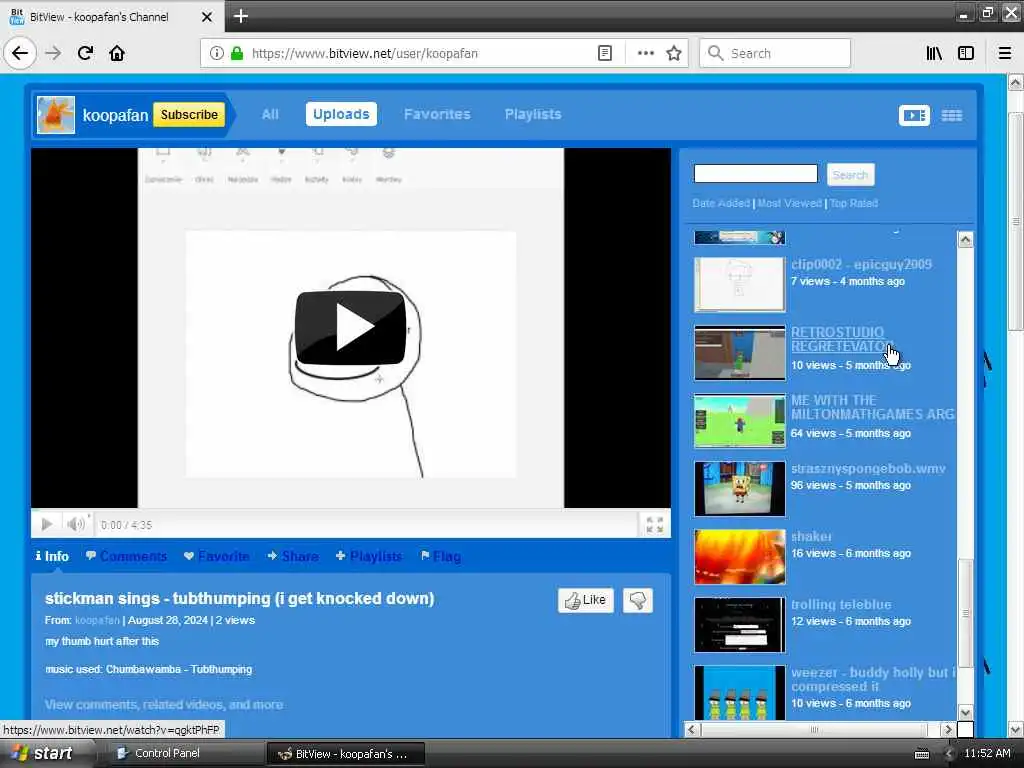The height and width of the screenshot is (768, 1024).
Task: Select the All channel tab
Action: [x=270, y=114]
